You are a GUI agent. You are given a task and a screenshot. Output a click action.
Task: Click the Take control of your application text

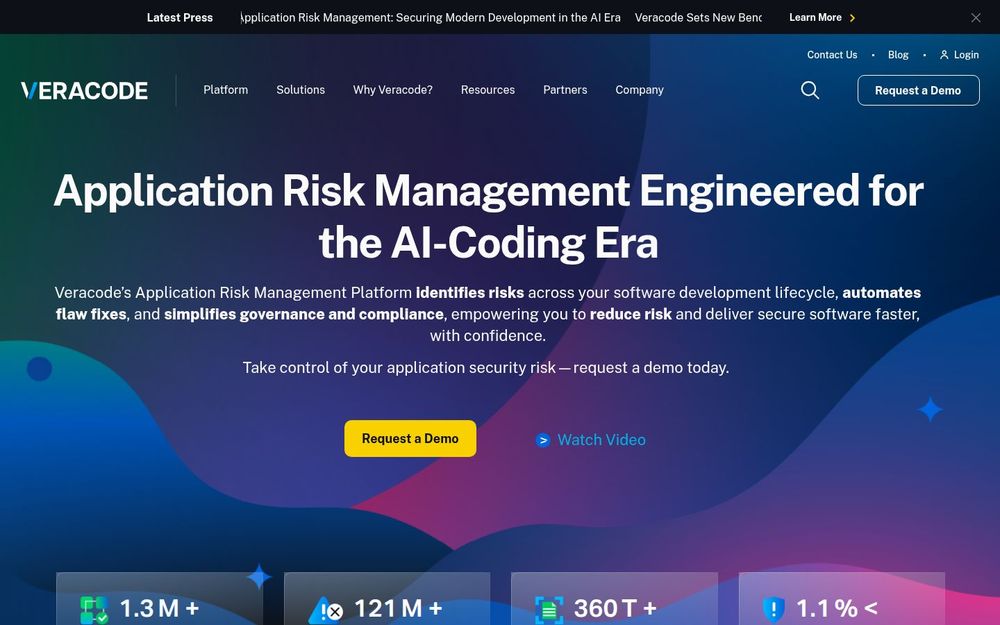point(486,368)
